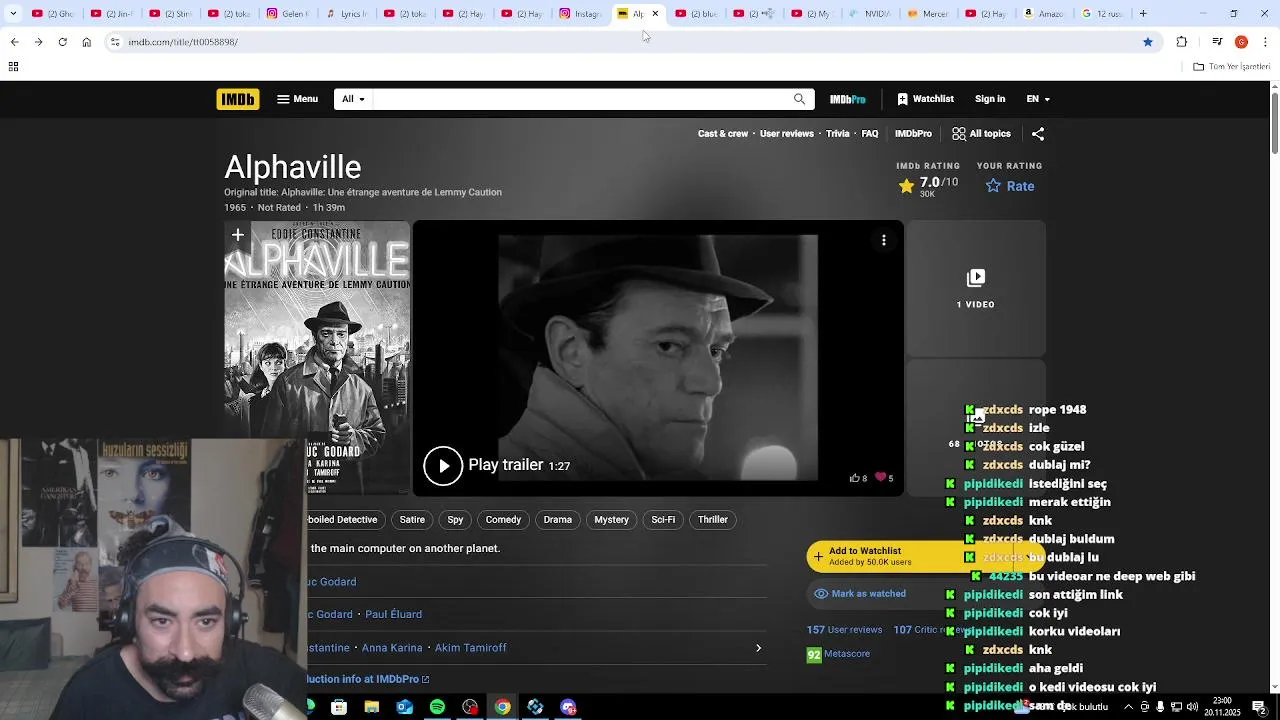1280x720 pixels.
Task: Expand stars row chevron arrow
Action: 758,648
